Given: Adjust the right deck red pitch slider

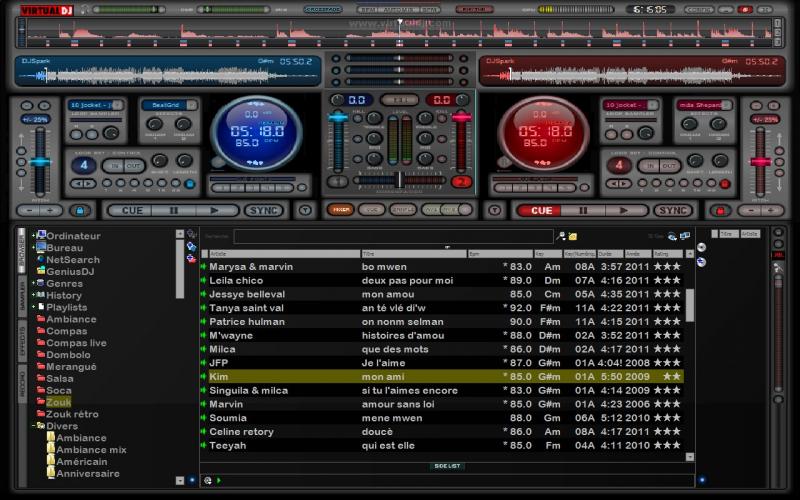Looking at the screenshot, I should click(x=760, y=162).
